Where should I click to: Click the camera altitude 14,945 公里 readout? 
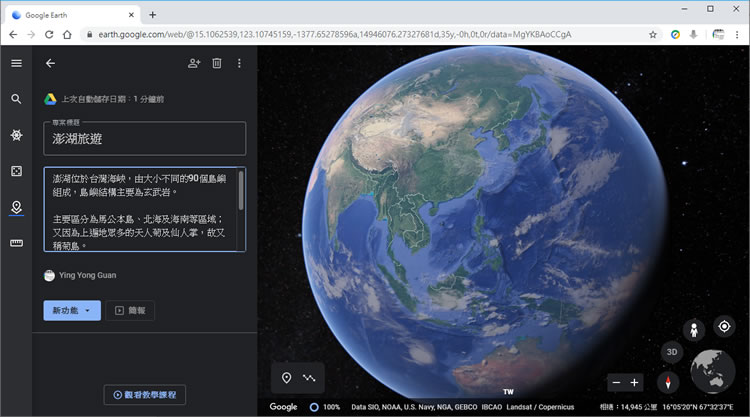[x=629, y=407]
